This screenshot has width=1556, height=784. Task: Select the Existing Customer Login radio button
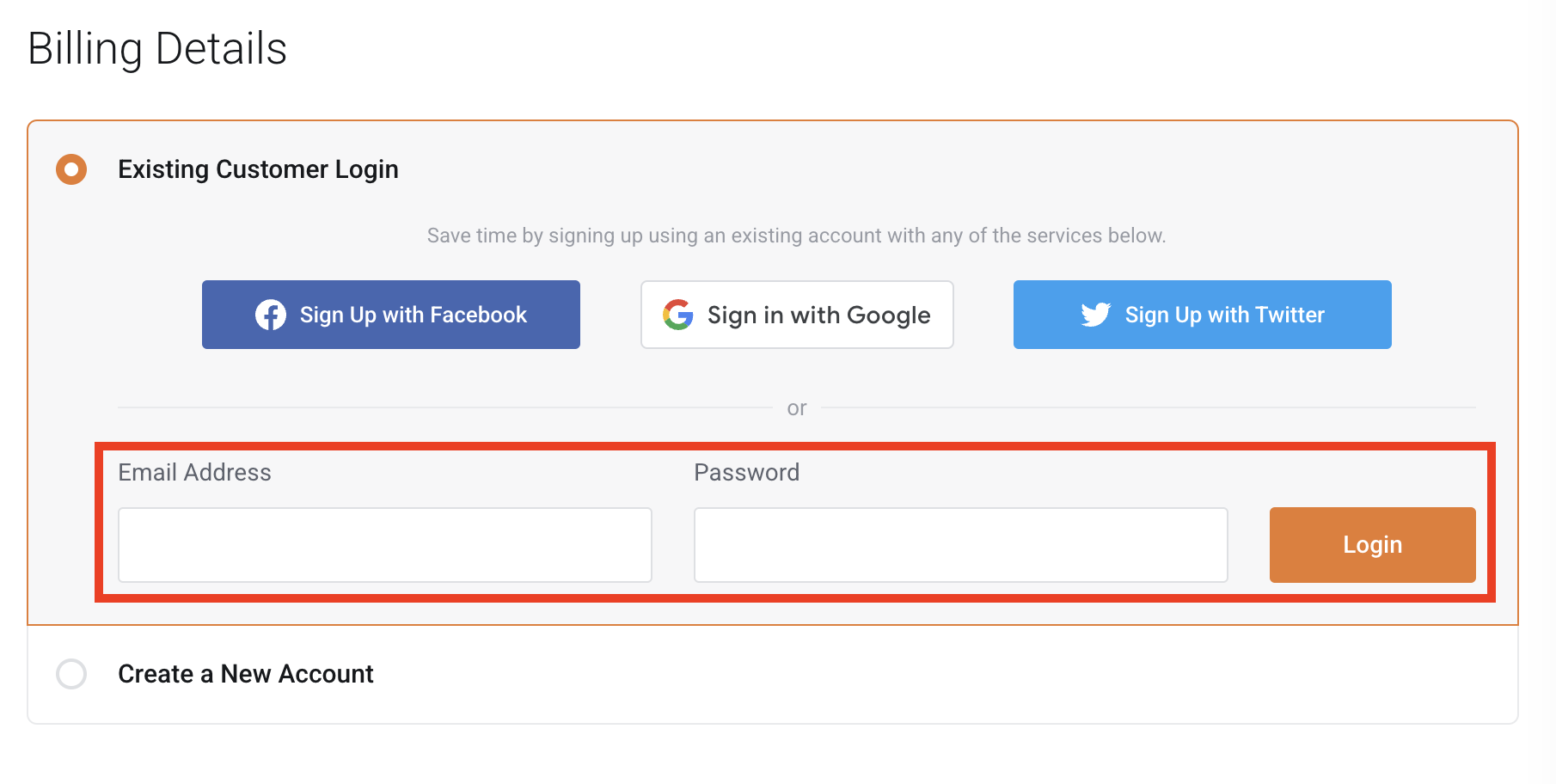tap(71, 169)
